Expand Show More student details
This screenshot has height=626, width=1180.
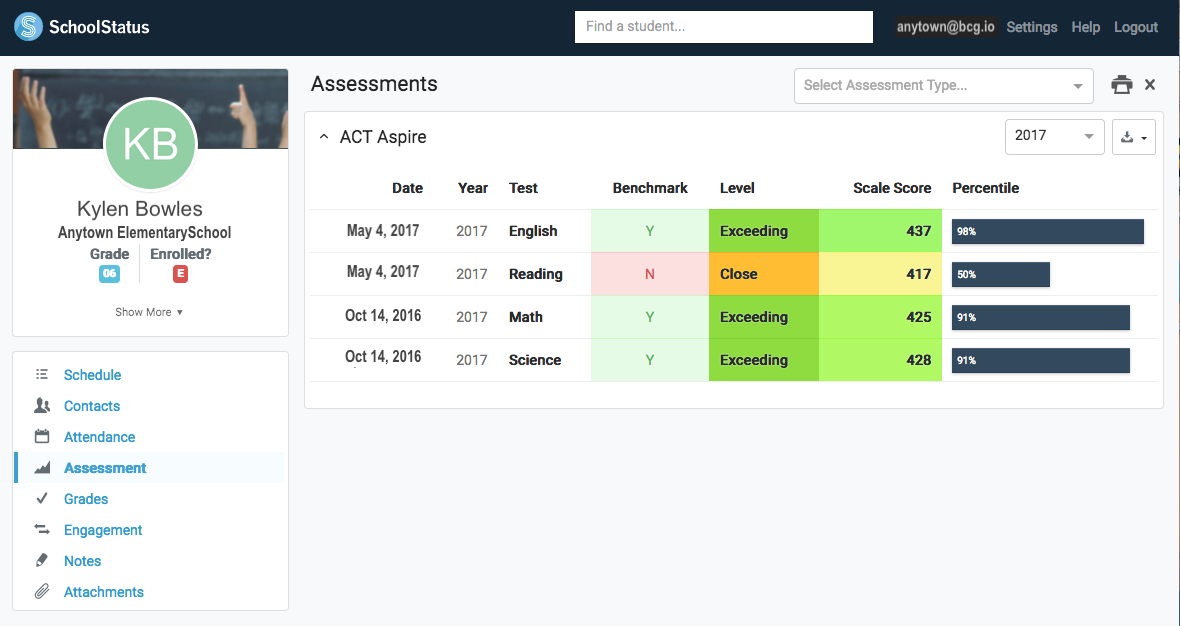point(149,311)
